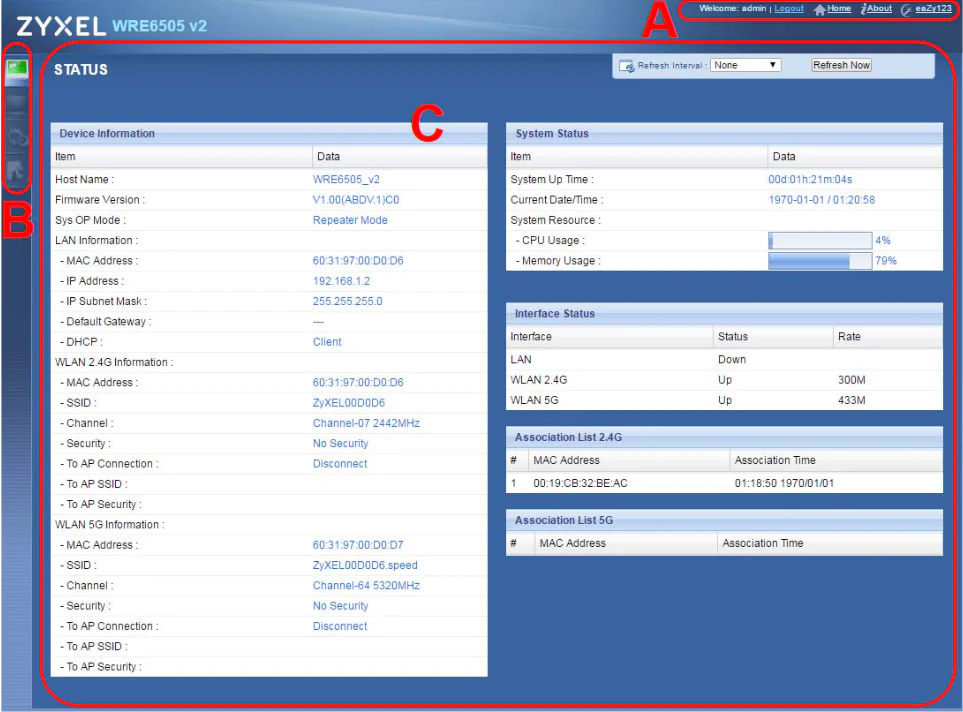Log out using the Logout link
The width and height of the screenshot is (963, 712).
click(x=788, y=9)
